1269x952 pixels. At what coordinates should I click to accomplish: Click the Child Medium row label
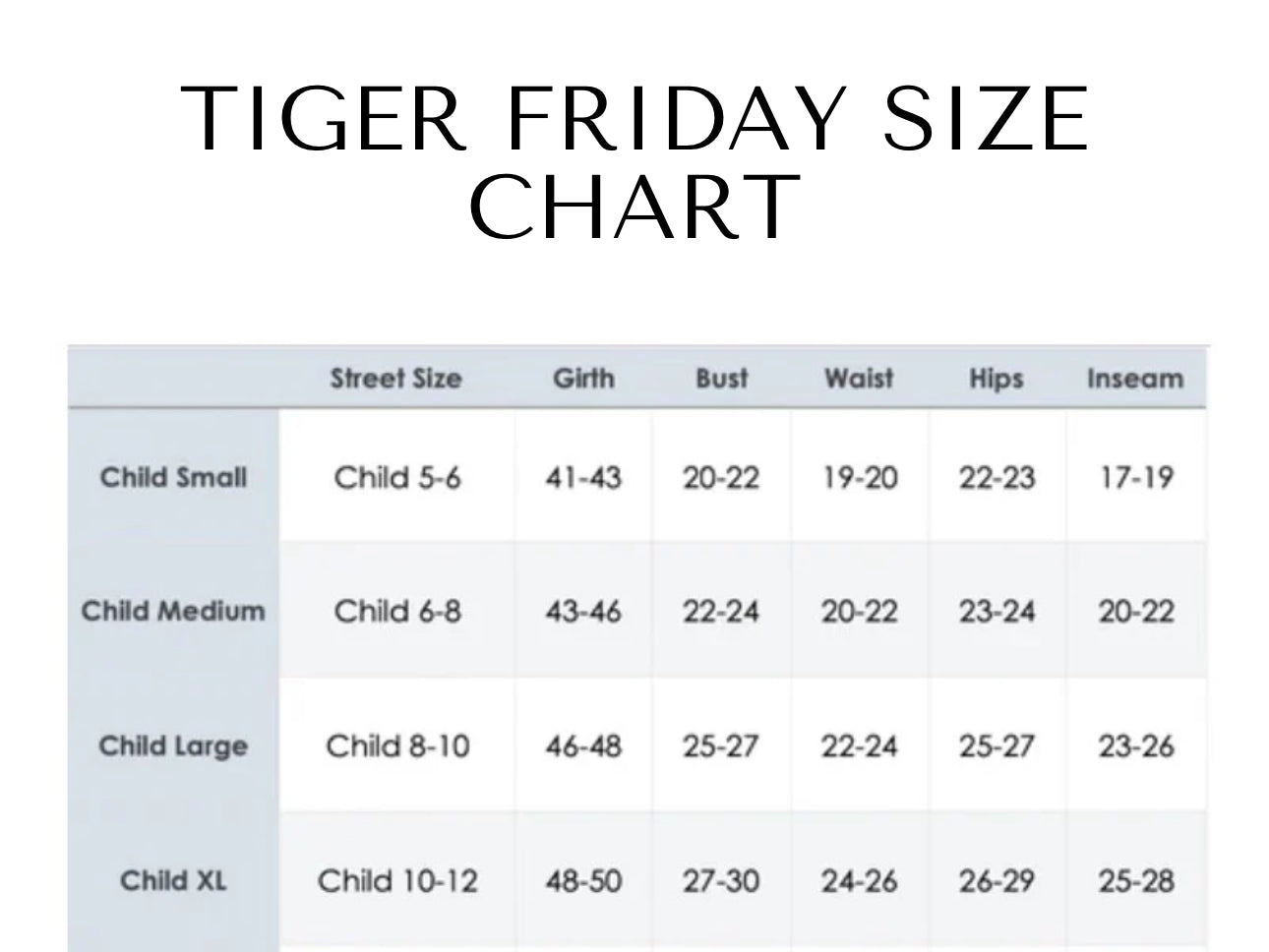coord(173,611)
